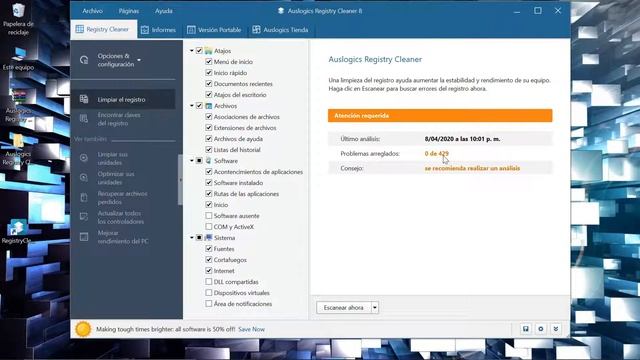Toggle the Sistema group checkbox
Image resolution: width=640 pixels, height=360 pixels.
[199, 238]
